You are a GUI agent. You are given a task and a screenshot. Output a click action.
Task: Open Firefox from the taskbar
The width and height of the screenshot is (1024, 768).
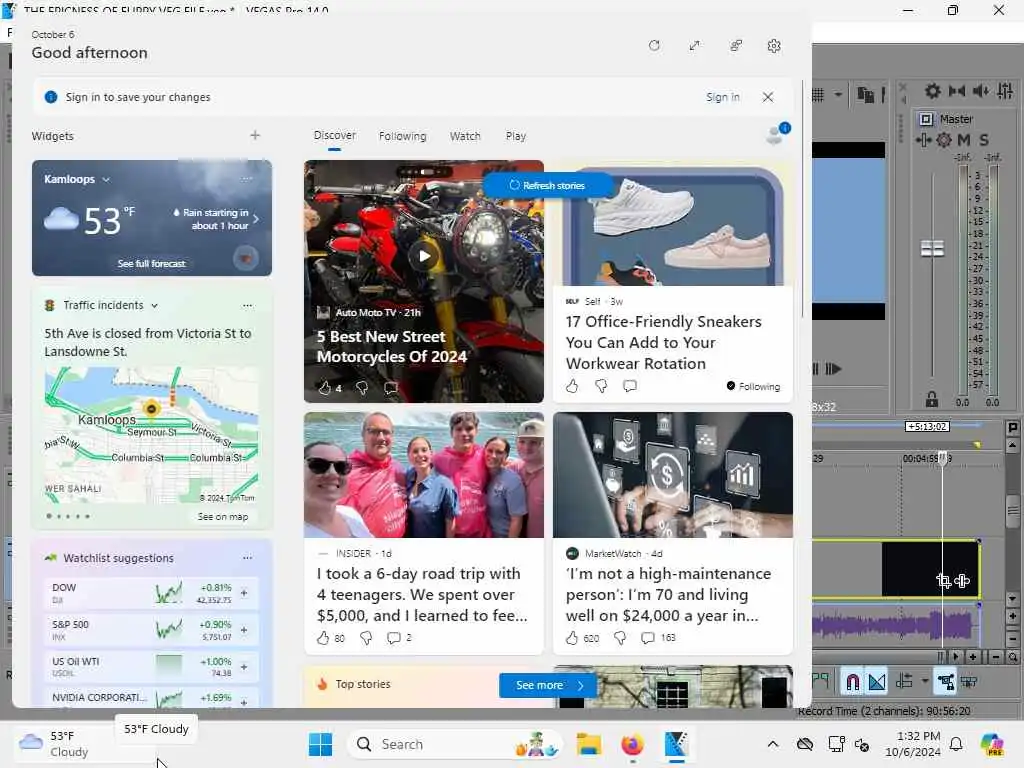point(632,744)
